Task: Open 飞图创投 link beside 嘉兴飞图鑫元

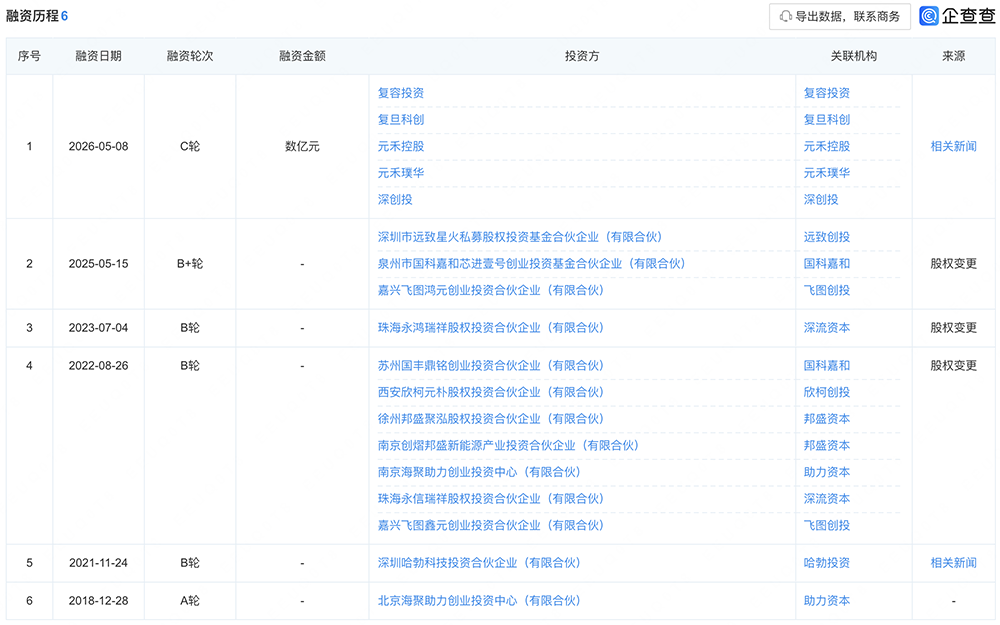Action: pyautogui.click(x=827, y=526)
